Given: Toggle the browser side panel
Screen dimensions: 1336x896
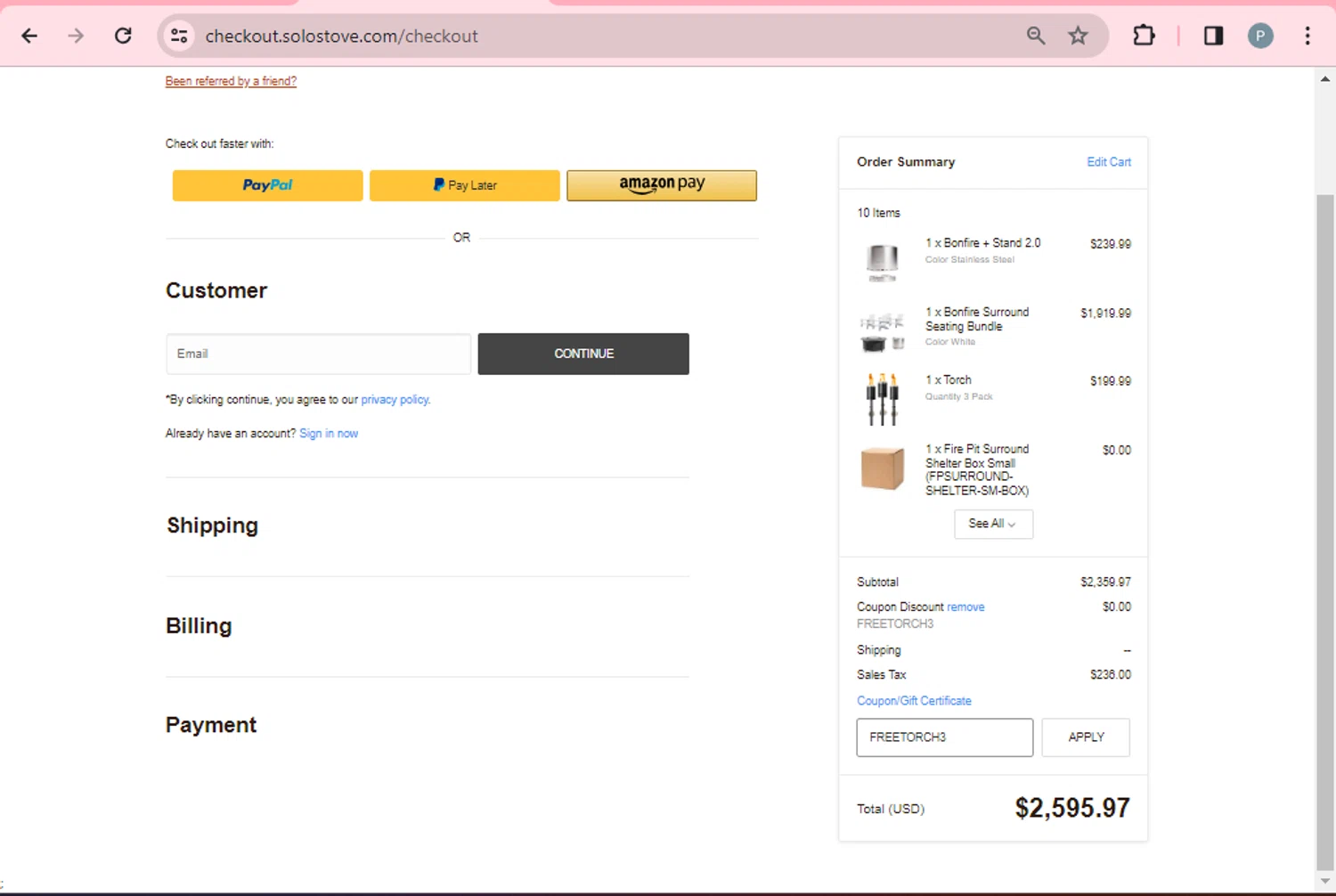Looking at the screenshot, I should [1213, 36].
